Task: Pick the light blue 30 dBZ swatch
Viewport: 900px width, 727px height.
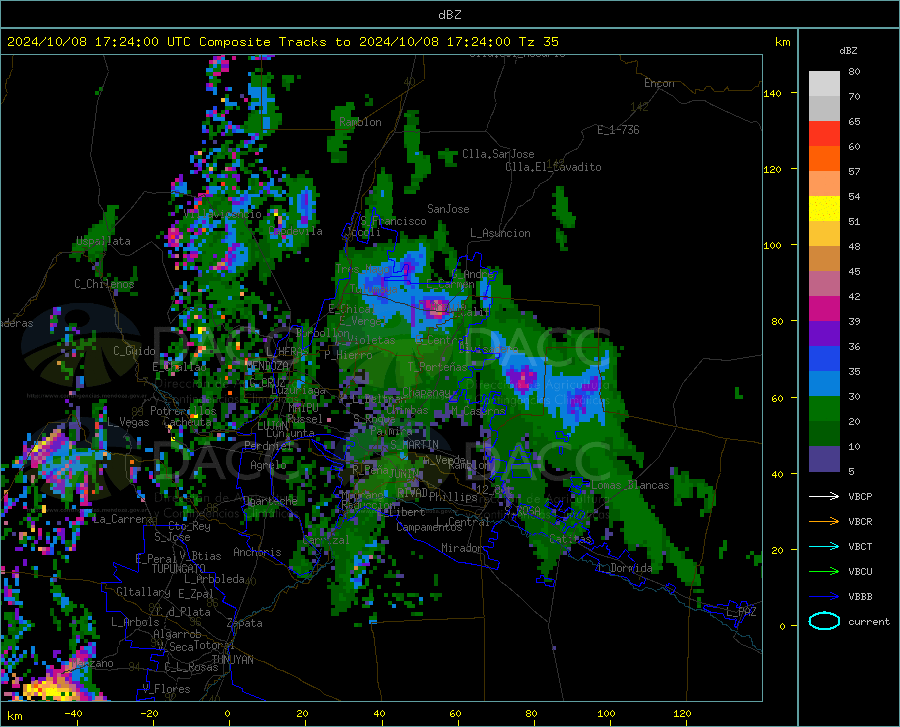Action: [x=824, y=384]
